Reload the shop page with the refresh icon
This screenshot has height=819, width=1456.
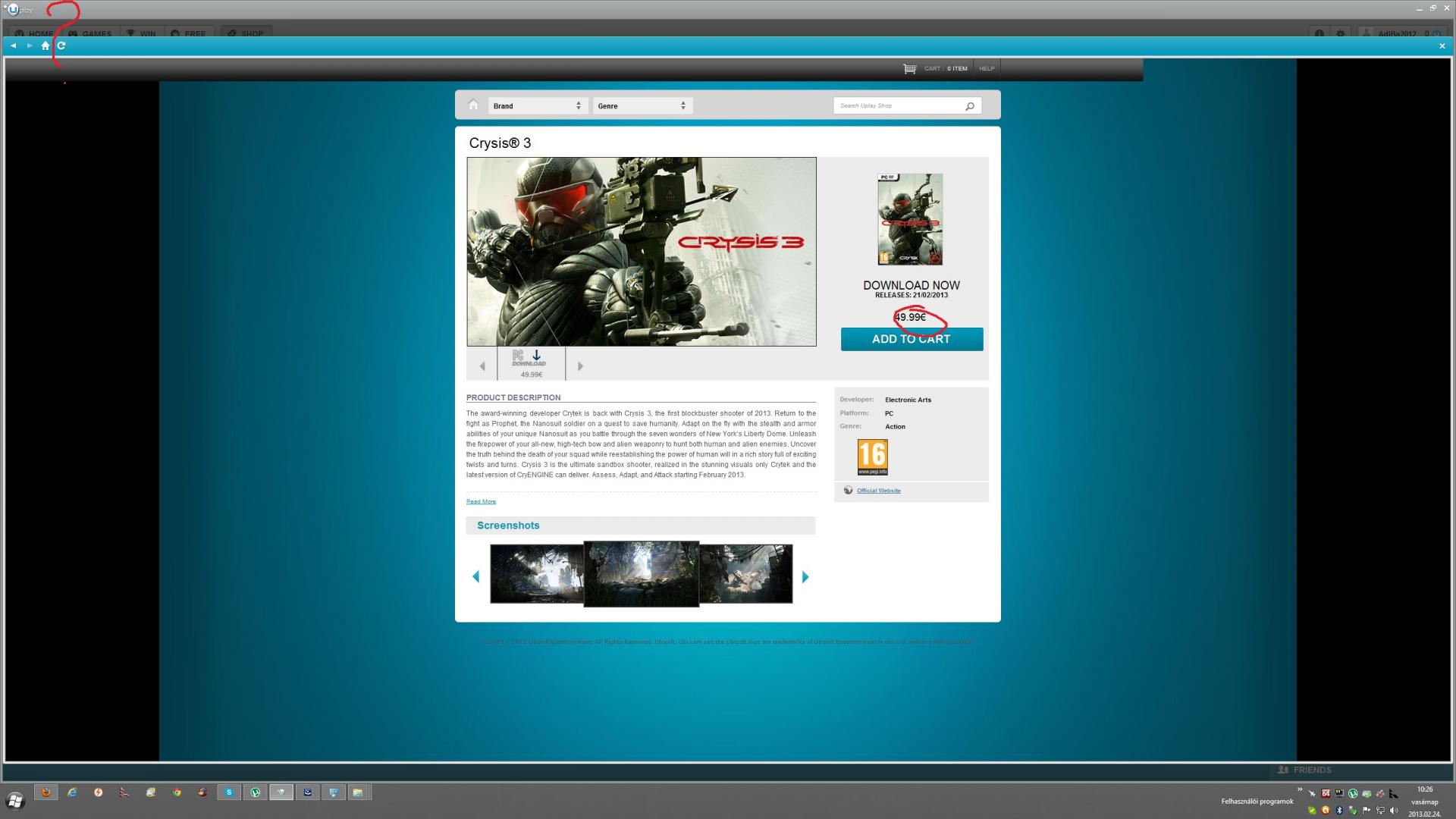[61, 45]
